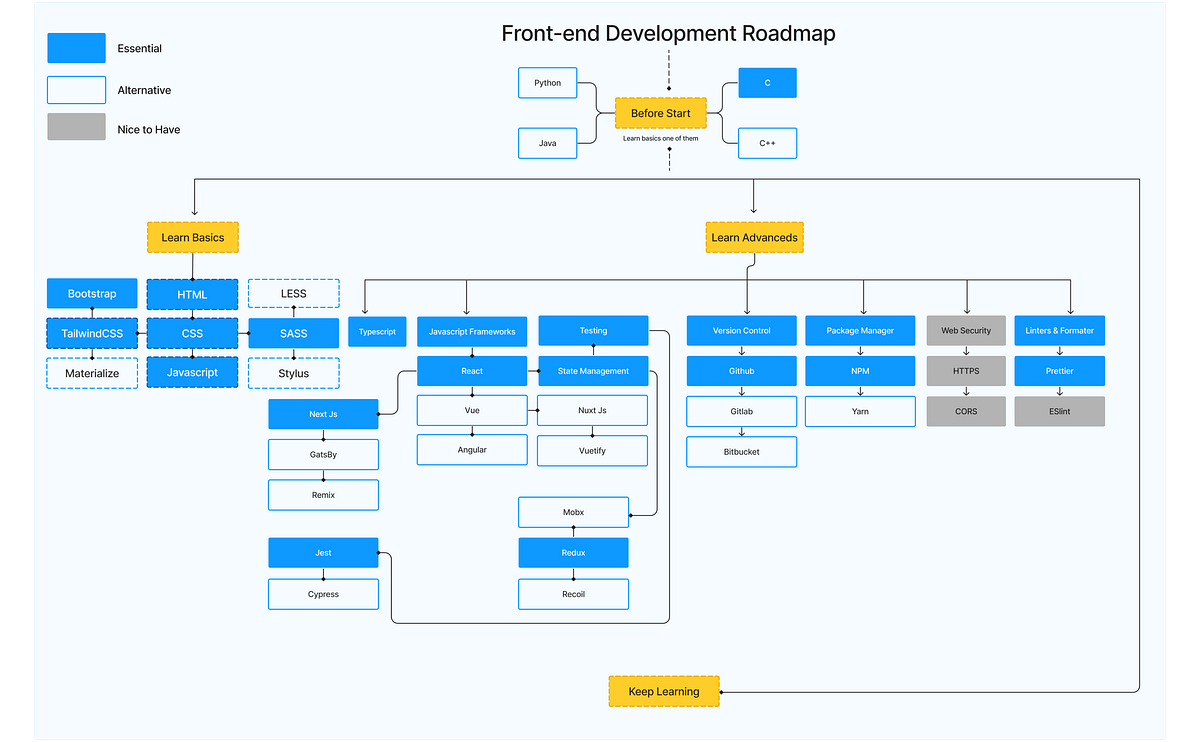The image size is (1200, 742).
Task: Select the React node
Action: [x=471, y=371]
